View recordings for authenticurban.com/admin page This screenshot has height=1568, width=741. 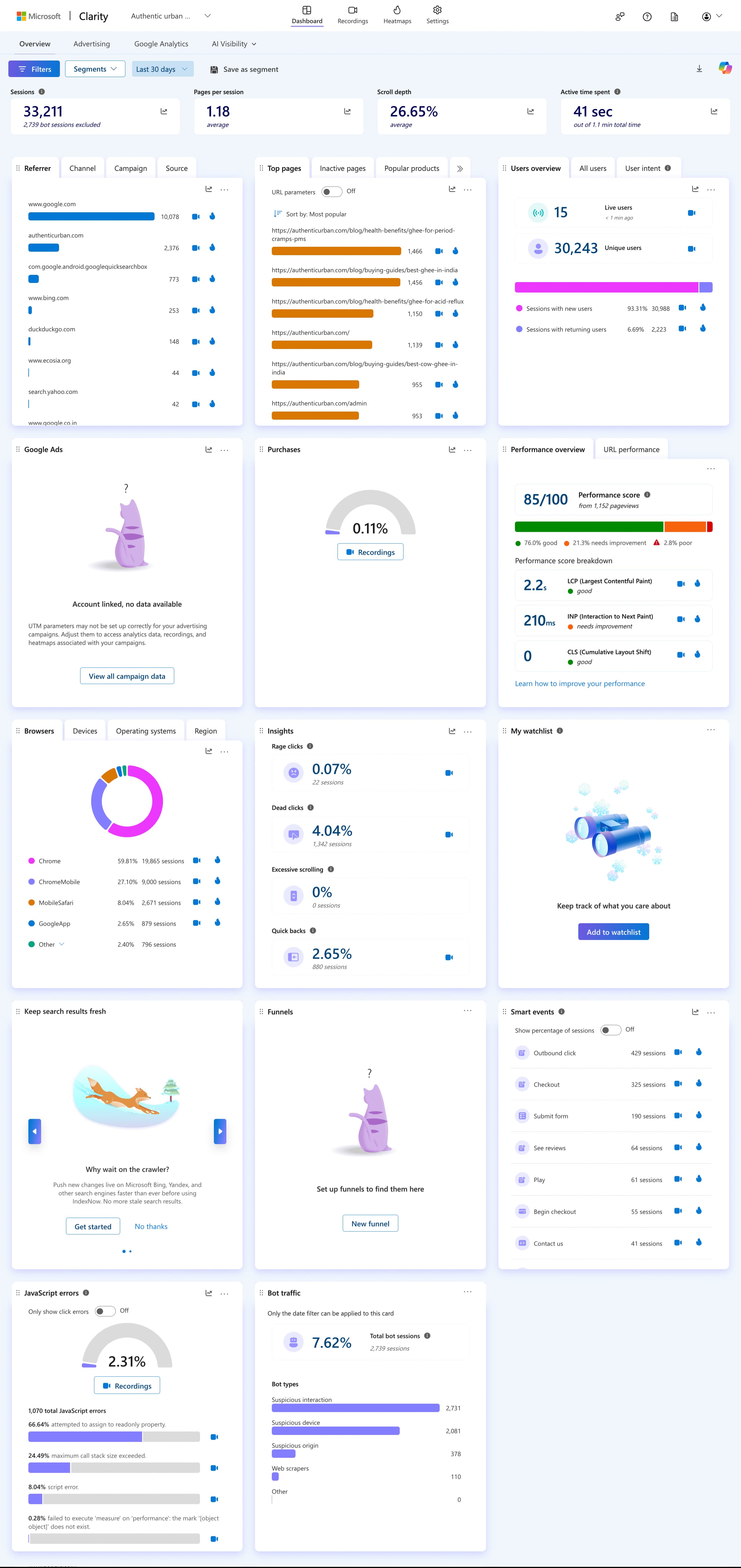(439, 416)
